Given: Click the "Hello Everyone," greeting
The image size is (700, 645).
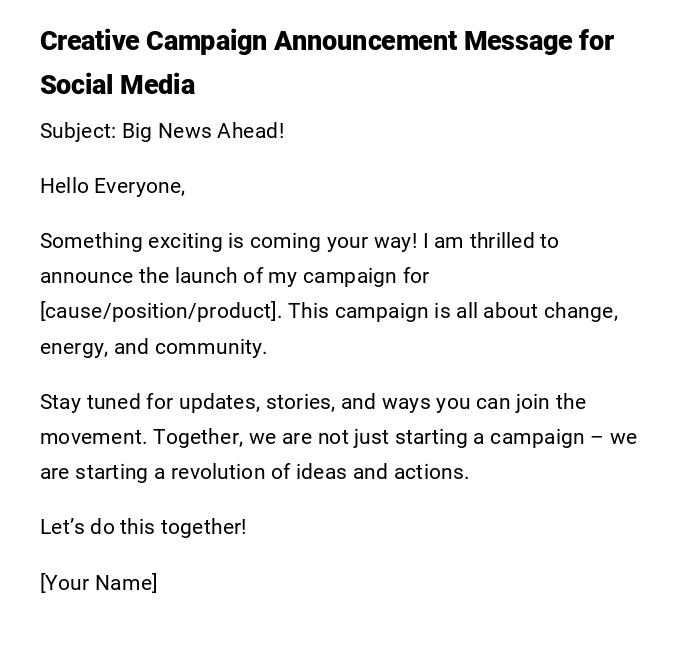Looking at the screenshot, I should [x=112, y=186].
